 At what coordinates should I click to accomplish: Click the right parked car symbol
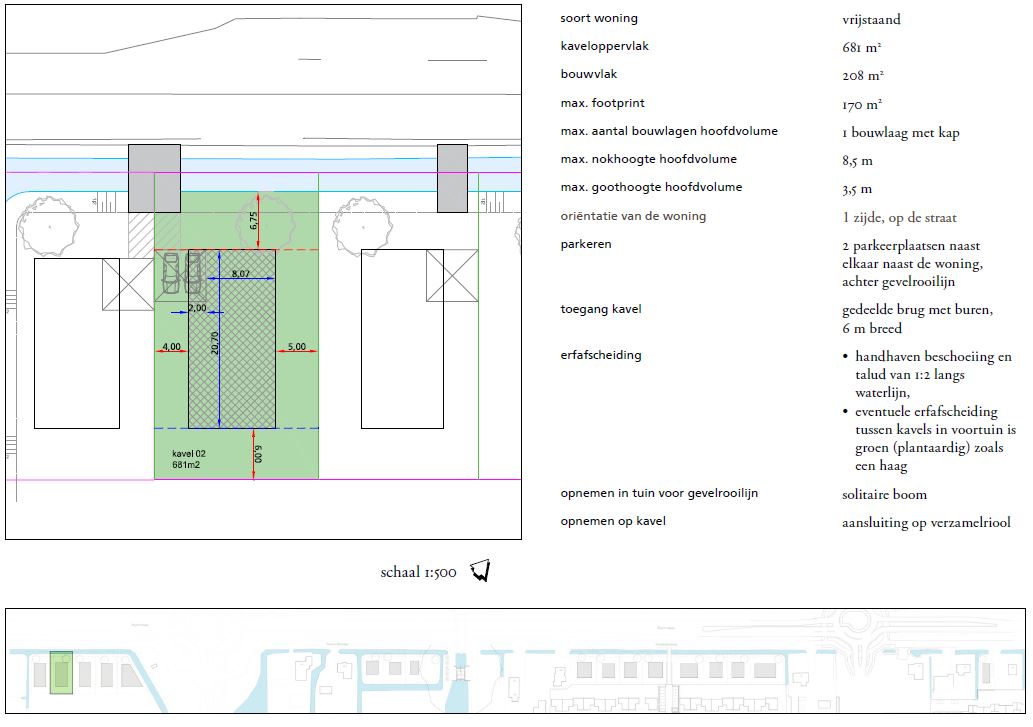pos(193,272)
